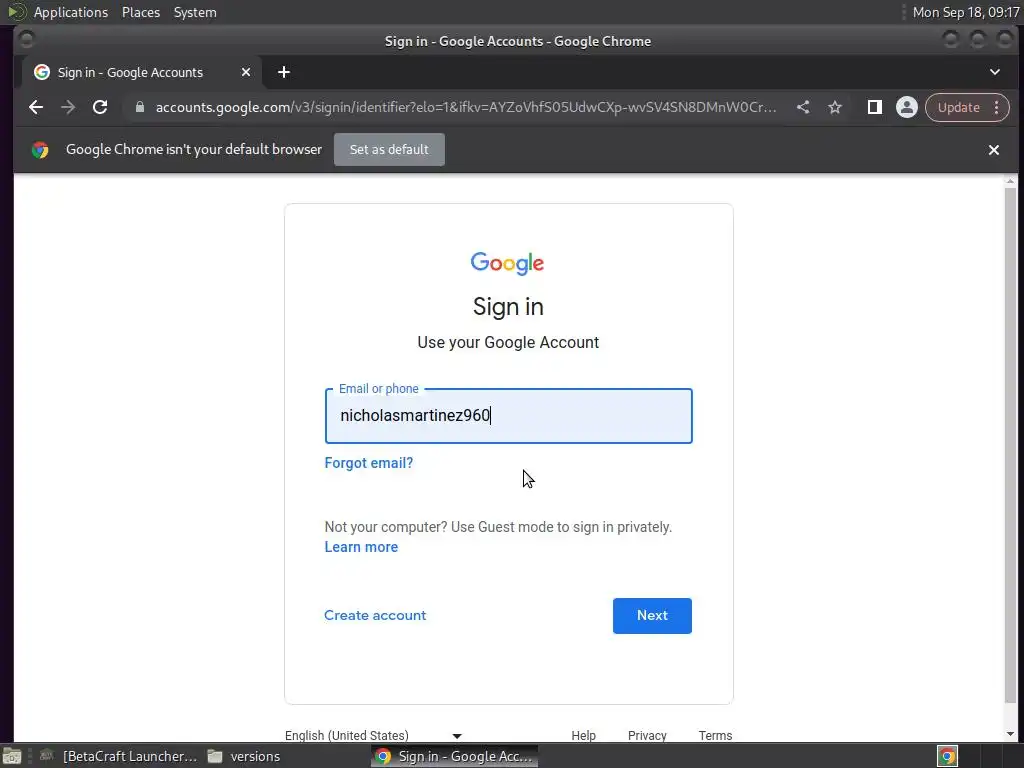Click the show desktop icon in the taskbar
This screenshot has width=1024, height=768.
pos(12,756)
